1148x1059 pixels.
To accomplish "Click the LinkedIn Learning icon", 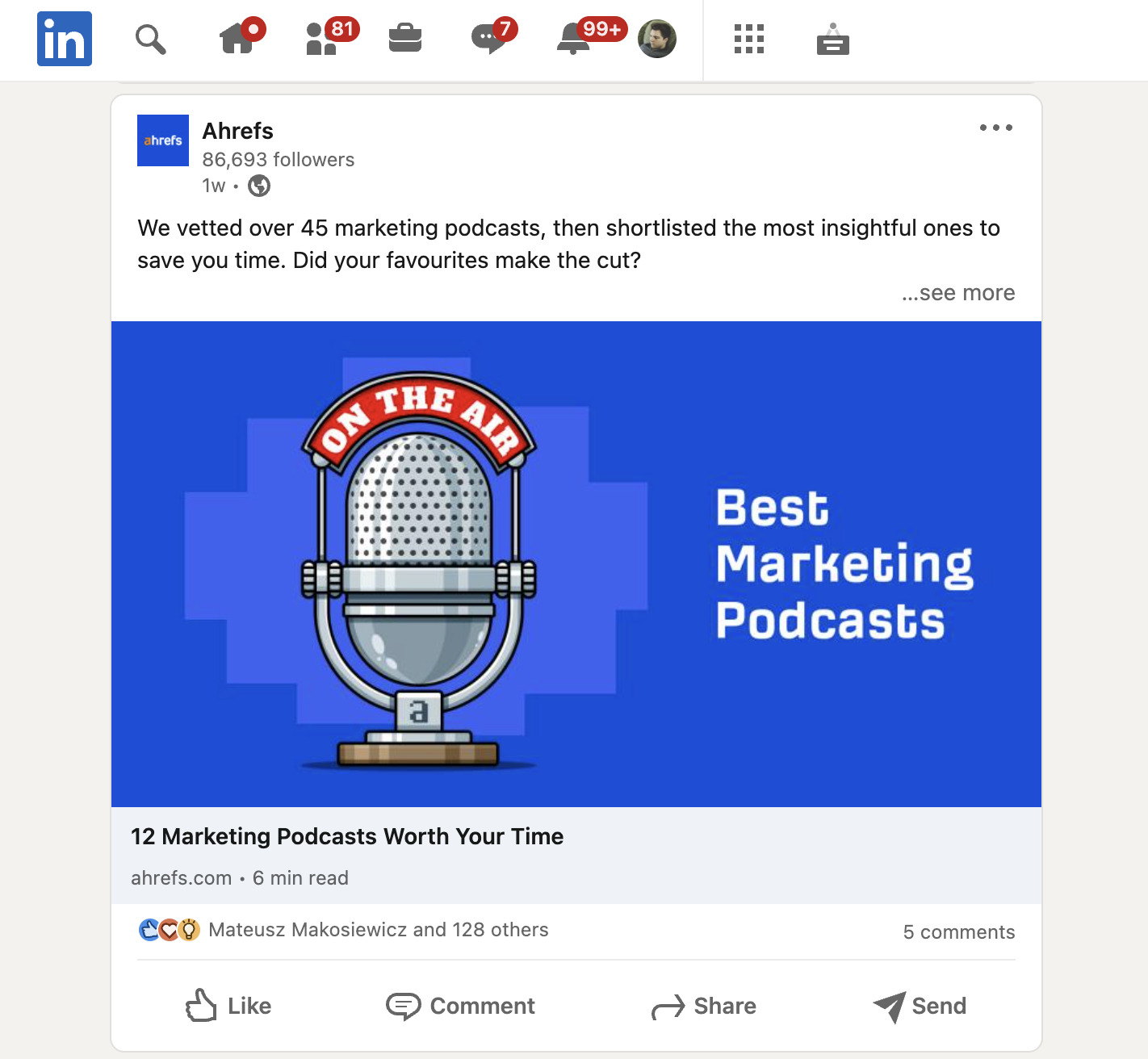I will coord(833,39).
